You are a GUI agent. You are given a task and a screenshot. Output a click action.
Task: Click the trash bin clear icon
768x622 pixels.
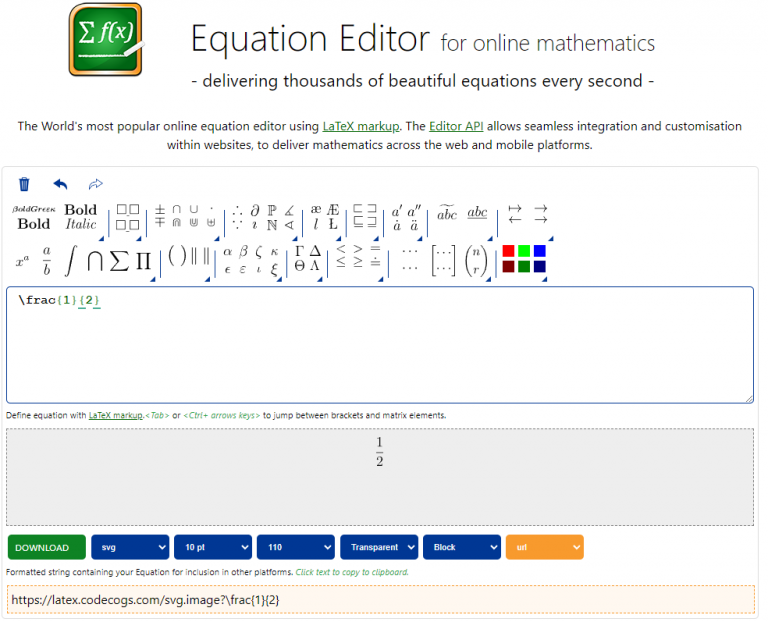(24, 185)
